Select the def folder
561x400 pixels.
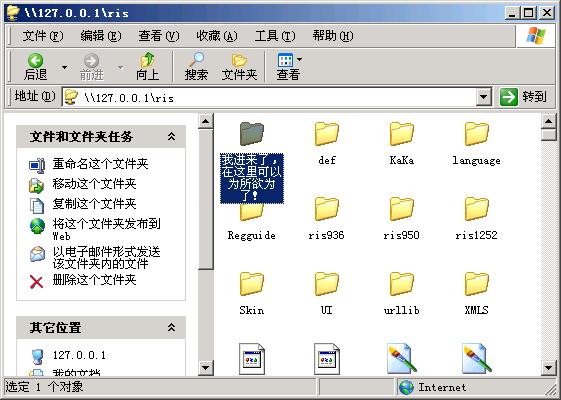coord(327,142)
